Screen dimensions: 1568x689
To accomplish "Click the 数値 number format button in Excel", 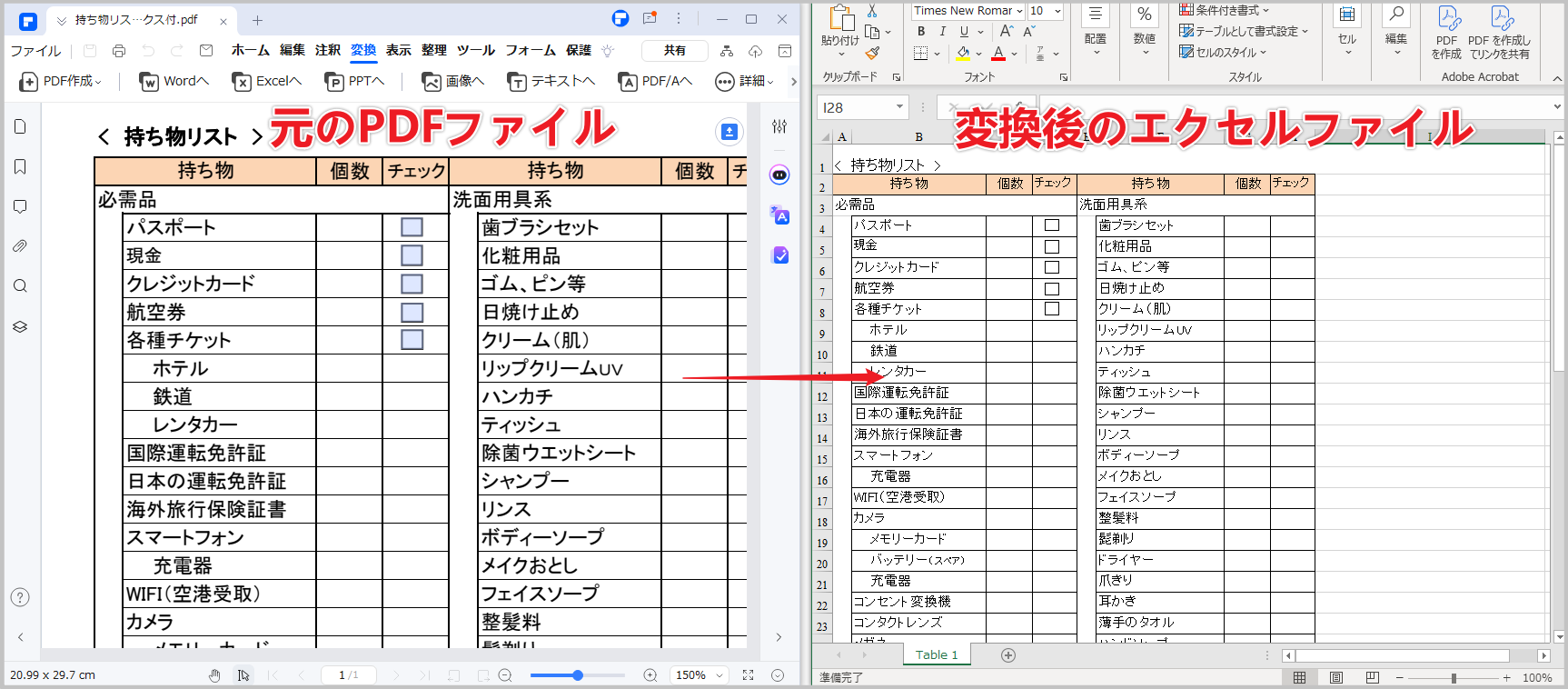I will (1145, 31).
